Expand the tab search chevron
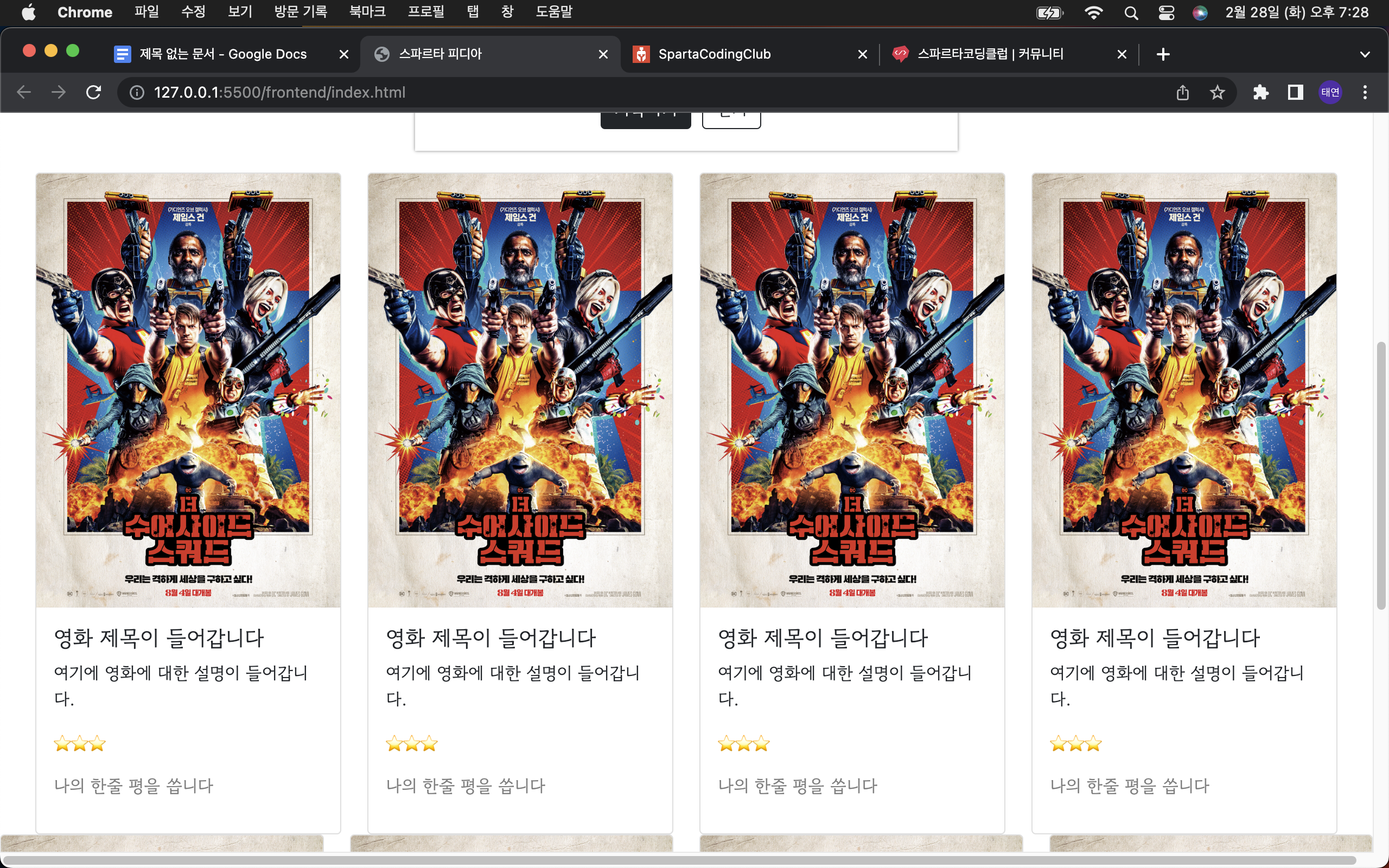The width and height of the screenshot is (1389, 868). (1365, 55)
